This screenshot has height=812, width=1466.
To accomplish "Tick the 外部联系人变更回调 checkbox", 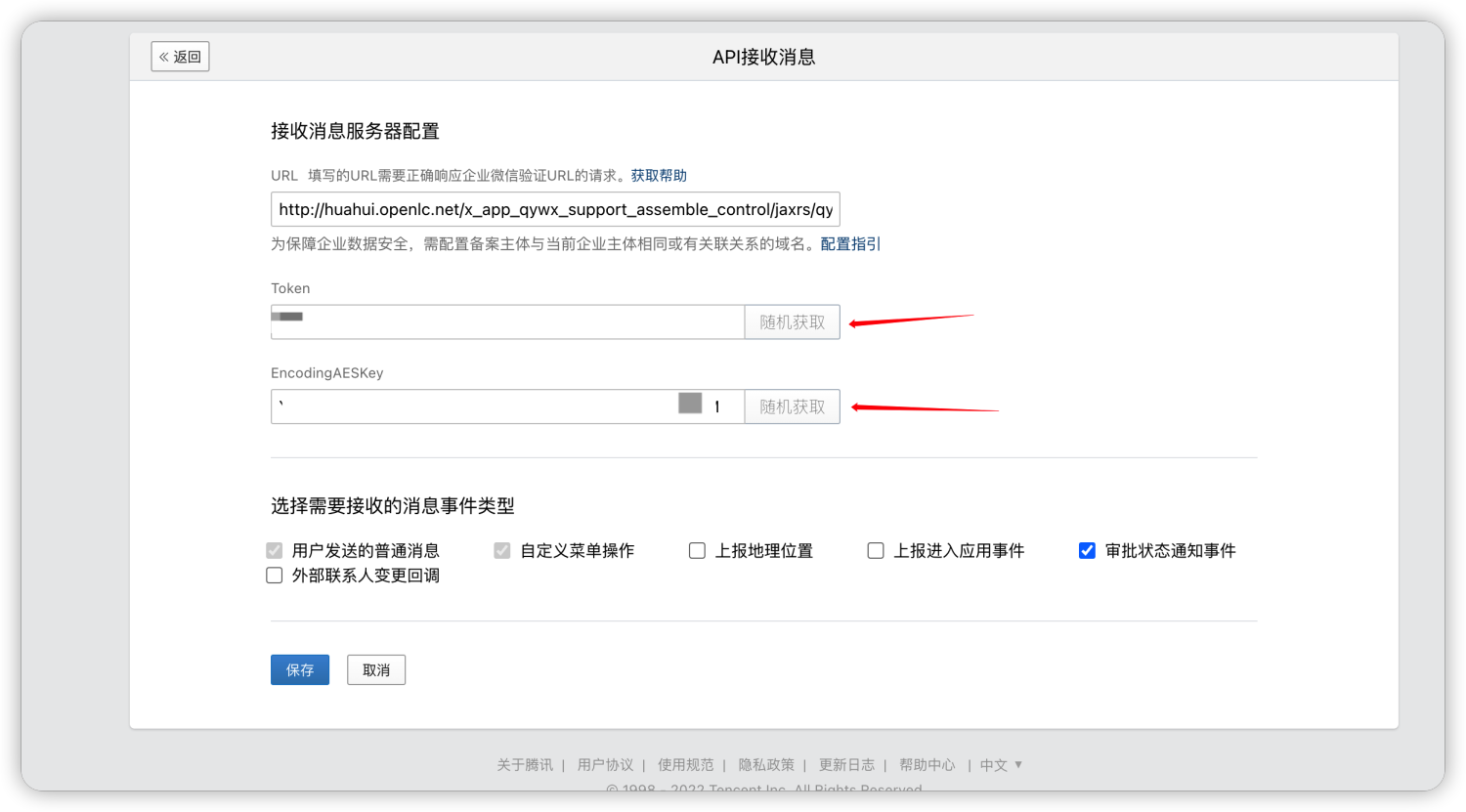I will [x=275, y=576].
